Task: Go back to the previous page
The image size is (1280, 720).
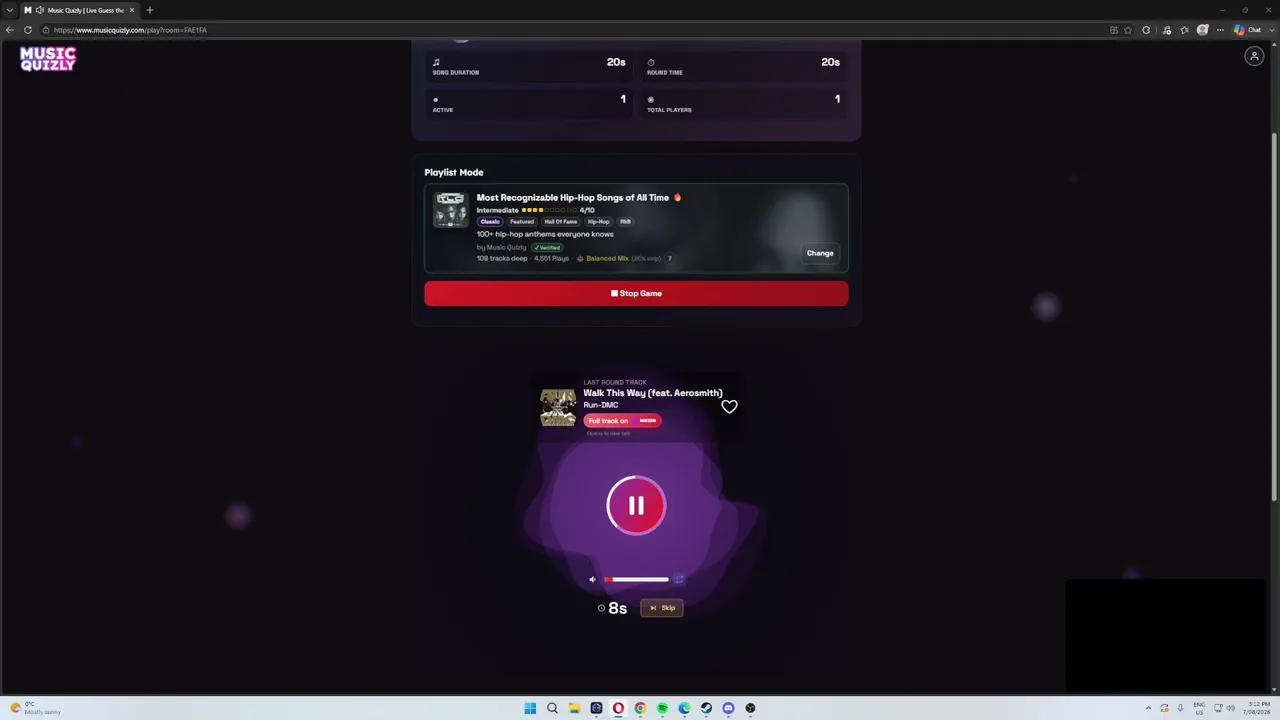Action: click(x=10, y=30)
